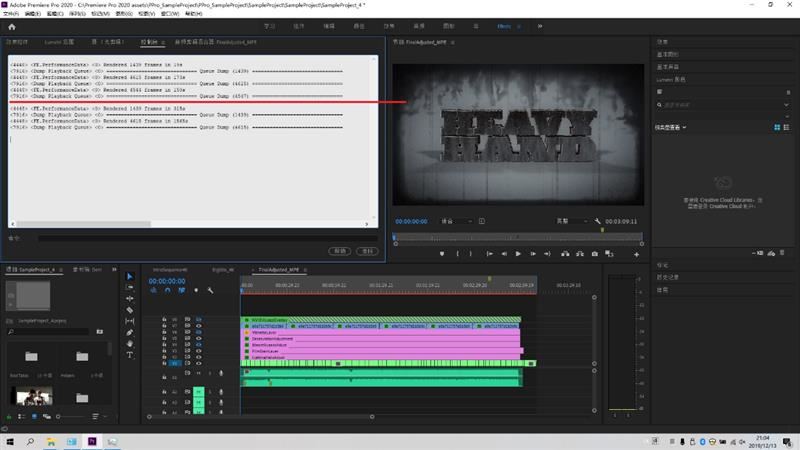Toggle insert sequences as nests option
Screen dimensions: 800x450
pyautogui.click(x=154, y=290)
